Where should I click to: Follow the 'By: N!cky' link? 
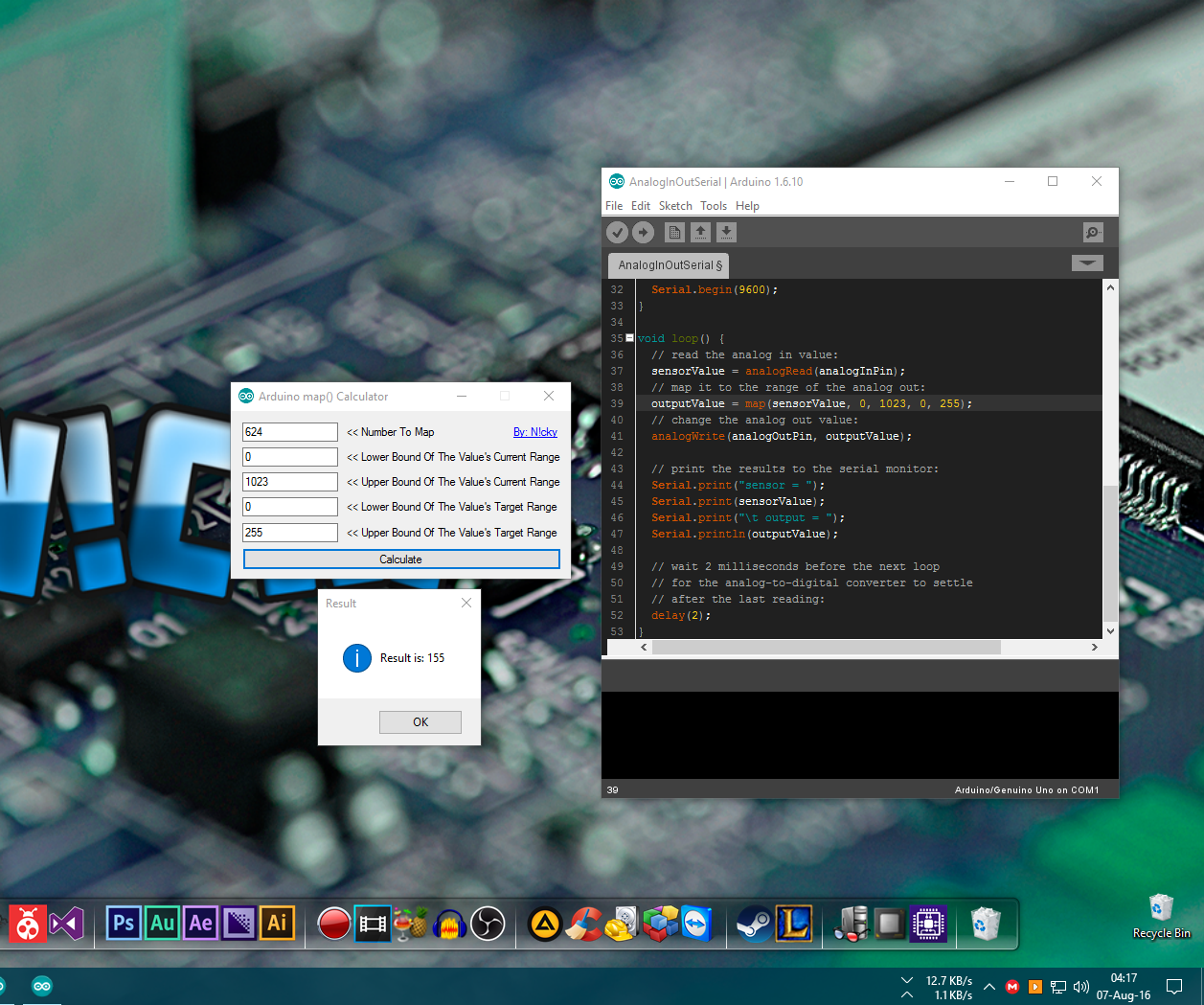tap(535, 431)
